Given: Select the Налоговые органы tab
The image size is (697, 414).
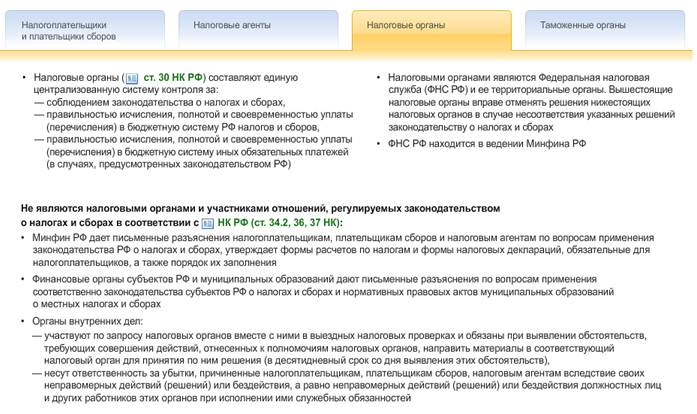Looking at the screenshot, I should 432,30.
